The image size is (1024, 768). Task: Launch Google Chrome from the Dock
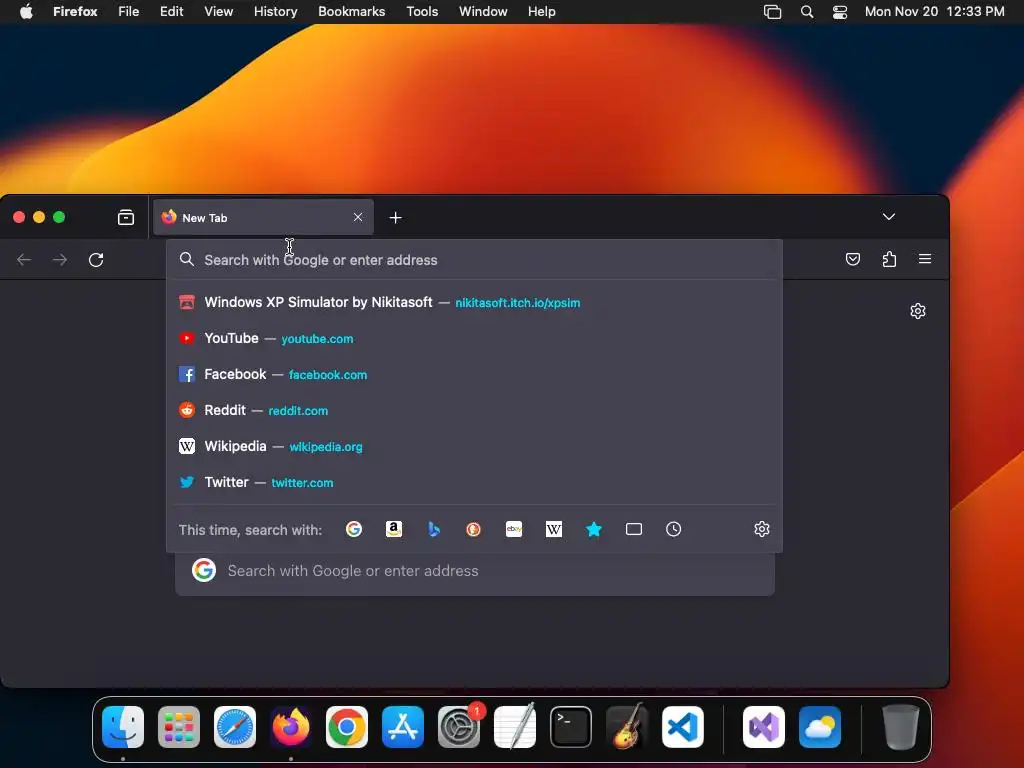[347, 727]
